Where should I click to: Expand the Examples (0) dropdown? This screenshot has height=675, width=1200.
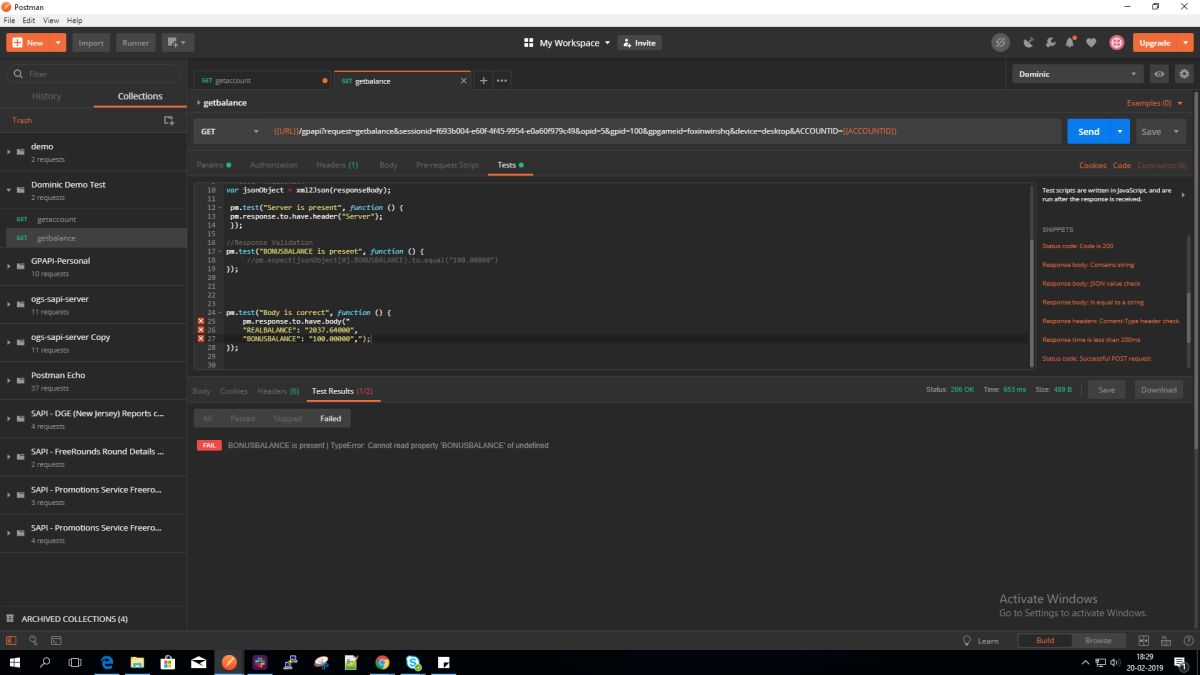pyautogui.click(x=1154, y=103)
